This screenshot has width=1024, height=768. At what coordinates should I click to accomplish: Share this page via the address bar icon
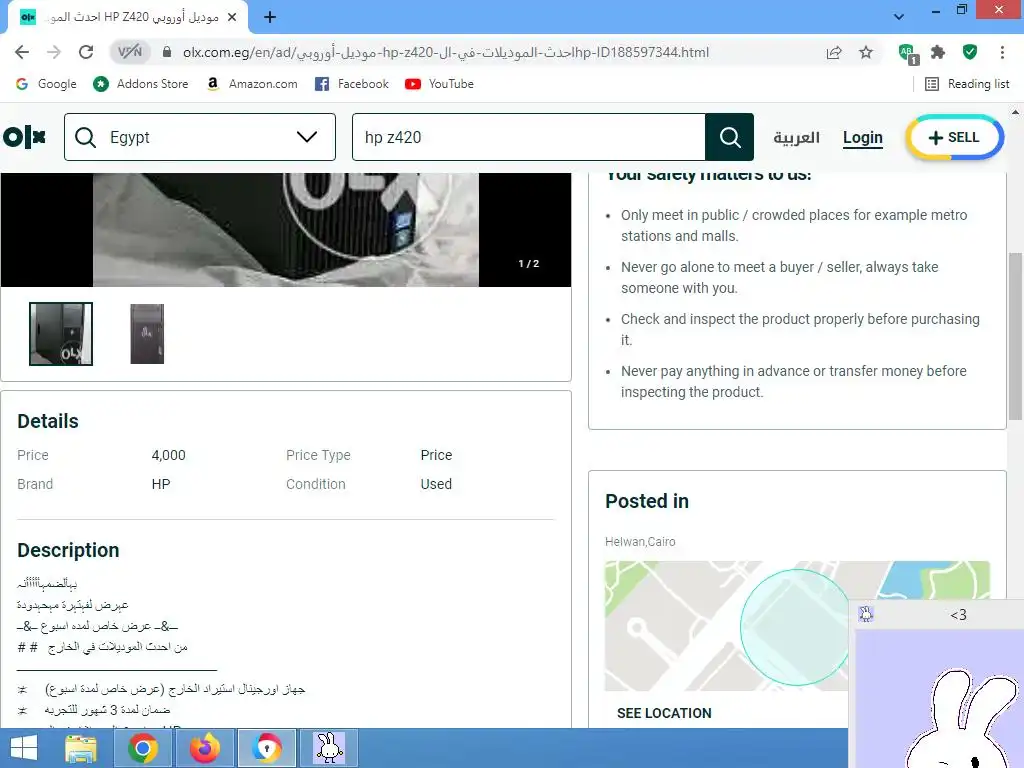pos(834,52)
